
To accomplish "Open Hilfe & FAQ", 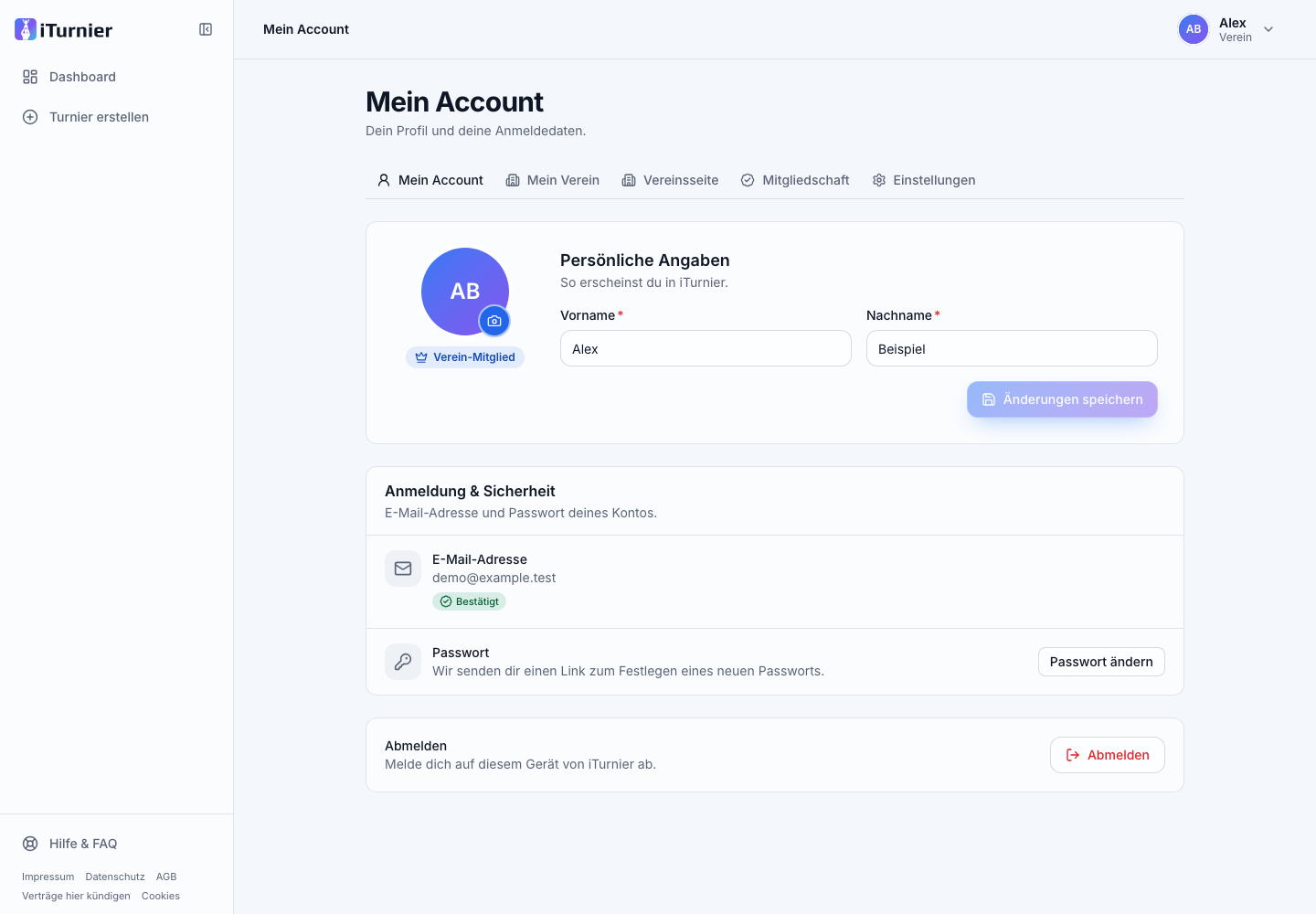I will click(x=117, y=844).
